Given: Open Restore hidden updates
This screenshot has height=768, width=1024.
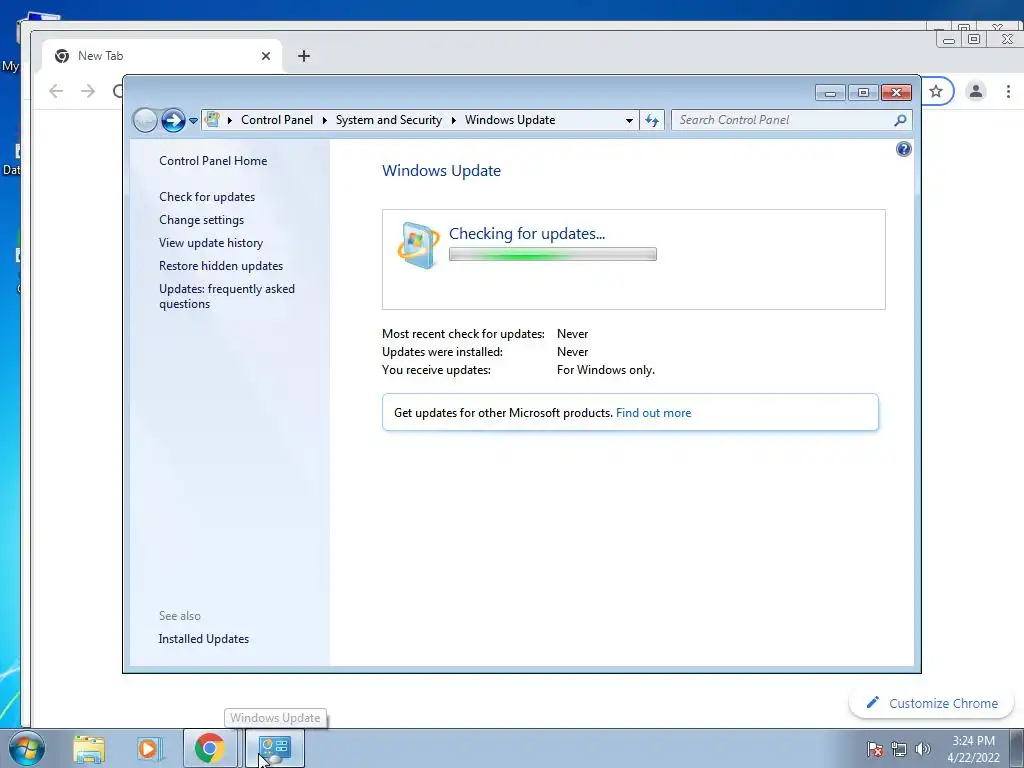Looking at the screenshot, I should click(x=221, y=266).
